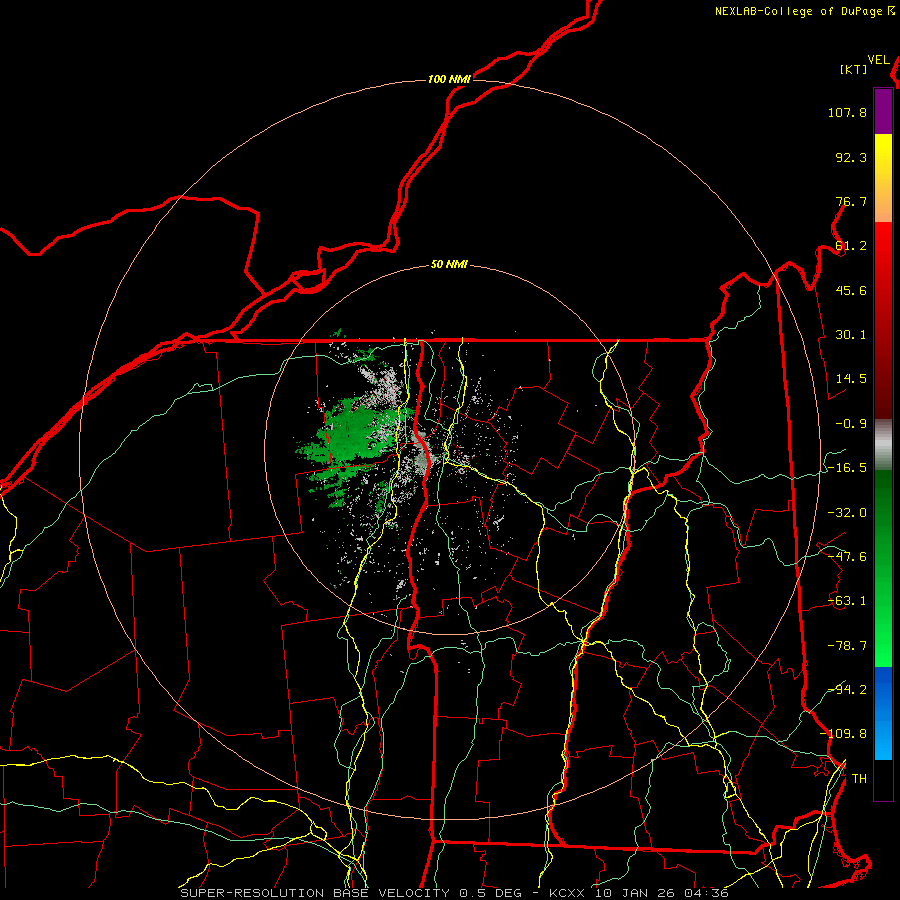The height and width of the screenshot is (900, 900).
Task: Click the 61.2 velocity legend value
Action: click(851, 246)
